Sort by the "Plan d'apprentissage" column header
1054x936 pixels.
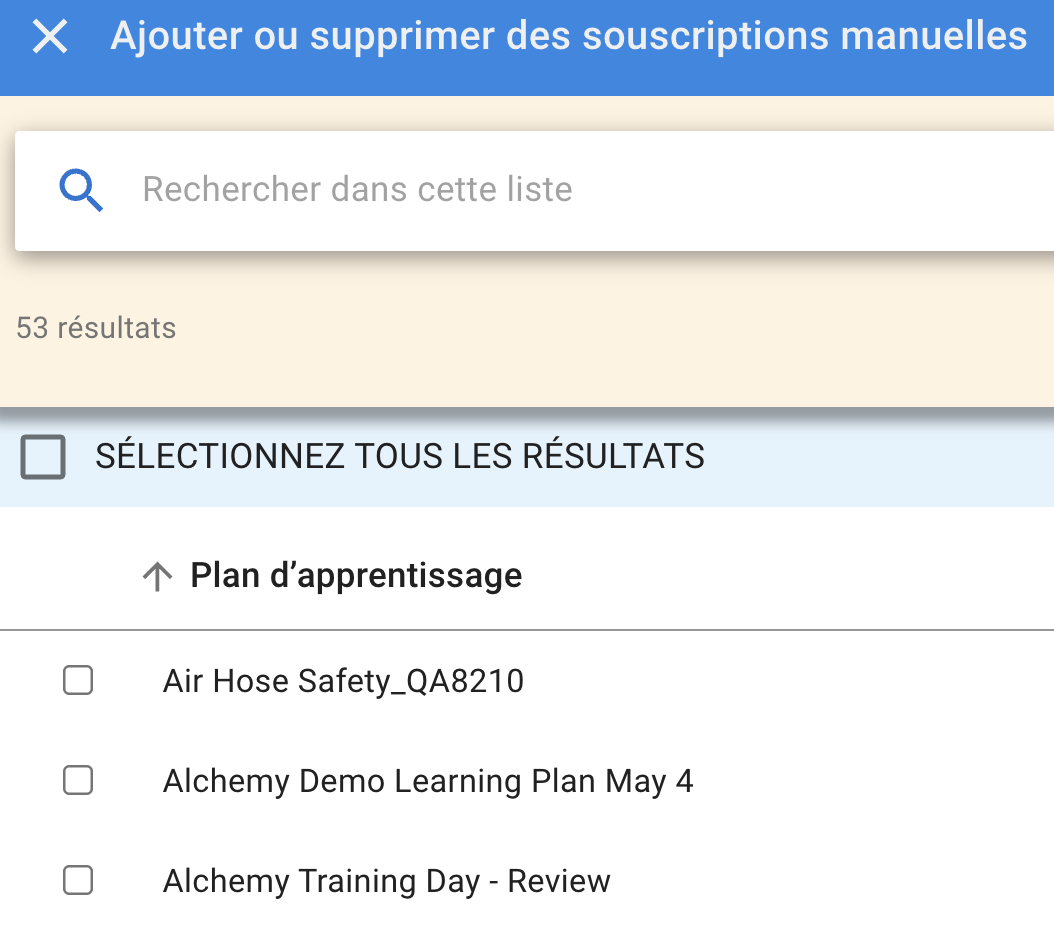coord(356,576)
